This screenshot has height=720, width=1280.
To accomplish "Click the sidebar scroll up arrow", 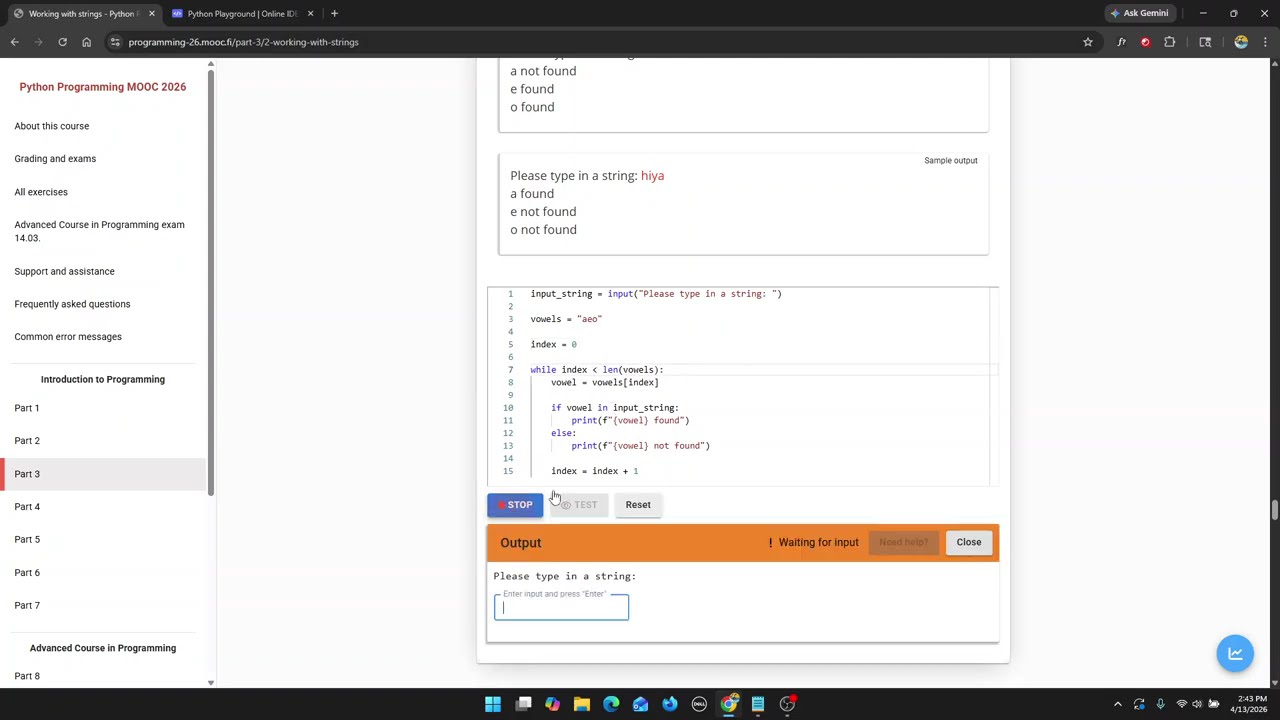I will (210, 65).
